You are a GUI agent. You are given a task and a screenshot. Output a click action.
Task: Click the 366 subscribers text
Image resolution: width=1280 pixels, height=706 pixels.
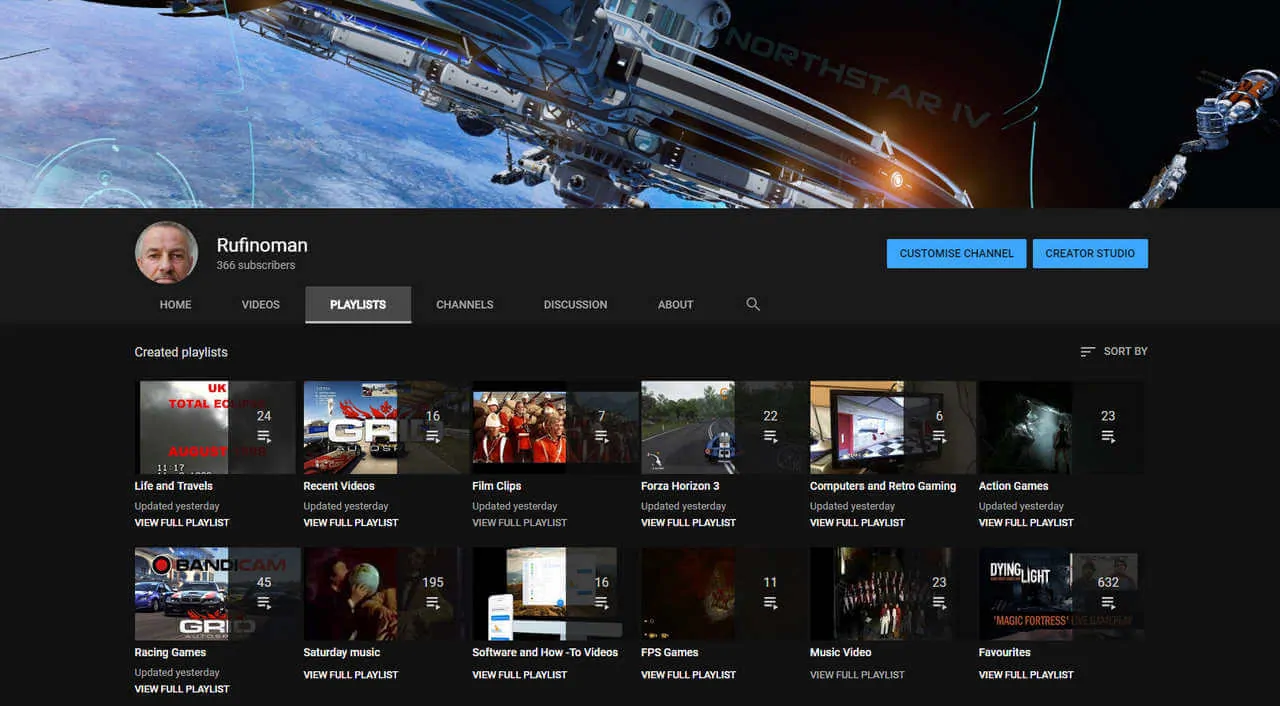(256, 266)
